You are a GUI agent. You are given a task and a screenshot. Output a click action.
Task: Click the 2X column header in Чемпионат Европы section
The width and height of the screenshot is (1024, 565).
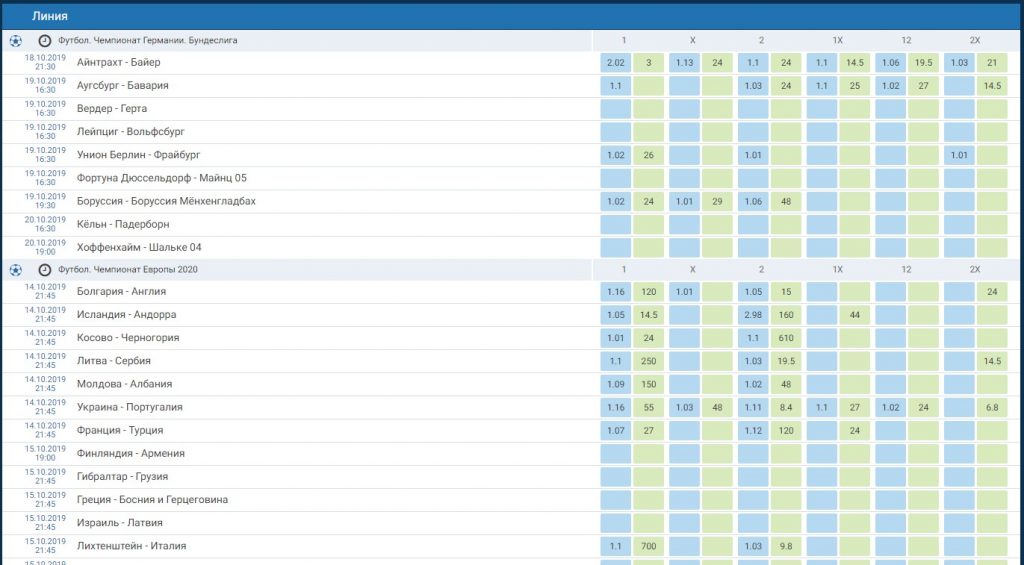(x=974, y=270)
